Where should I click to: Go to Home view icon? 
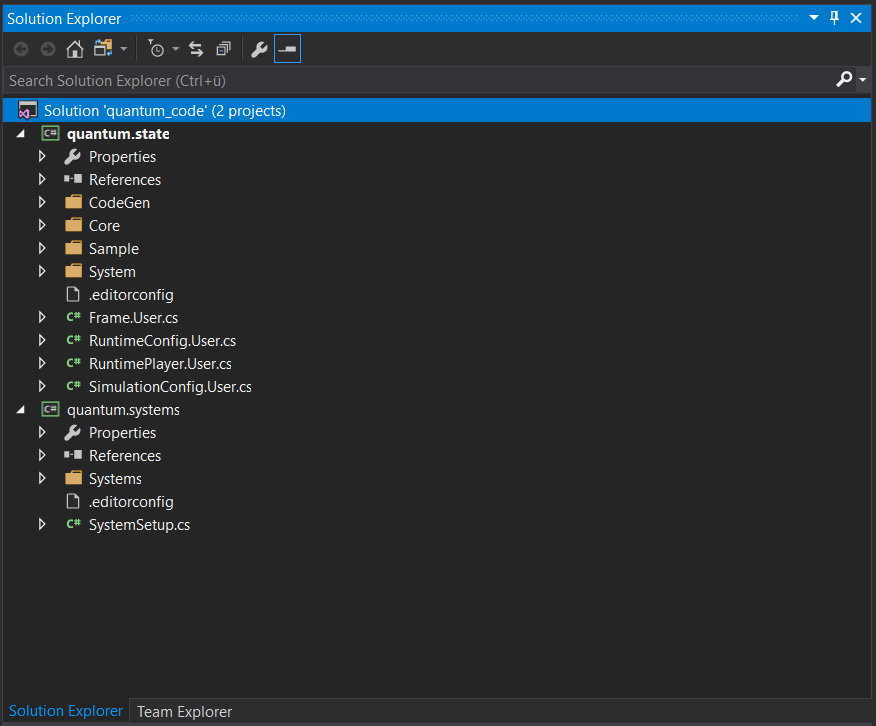75,49
